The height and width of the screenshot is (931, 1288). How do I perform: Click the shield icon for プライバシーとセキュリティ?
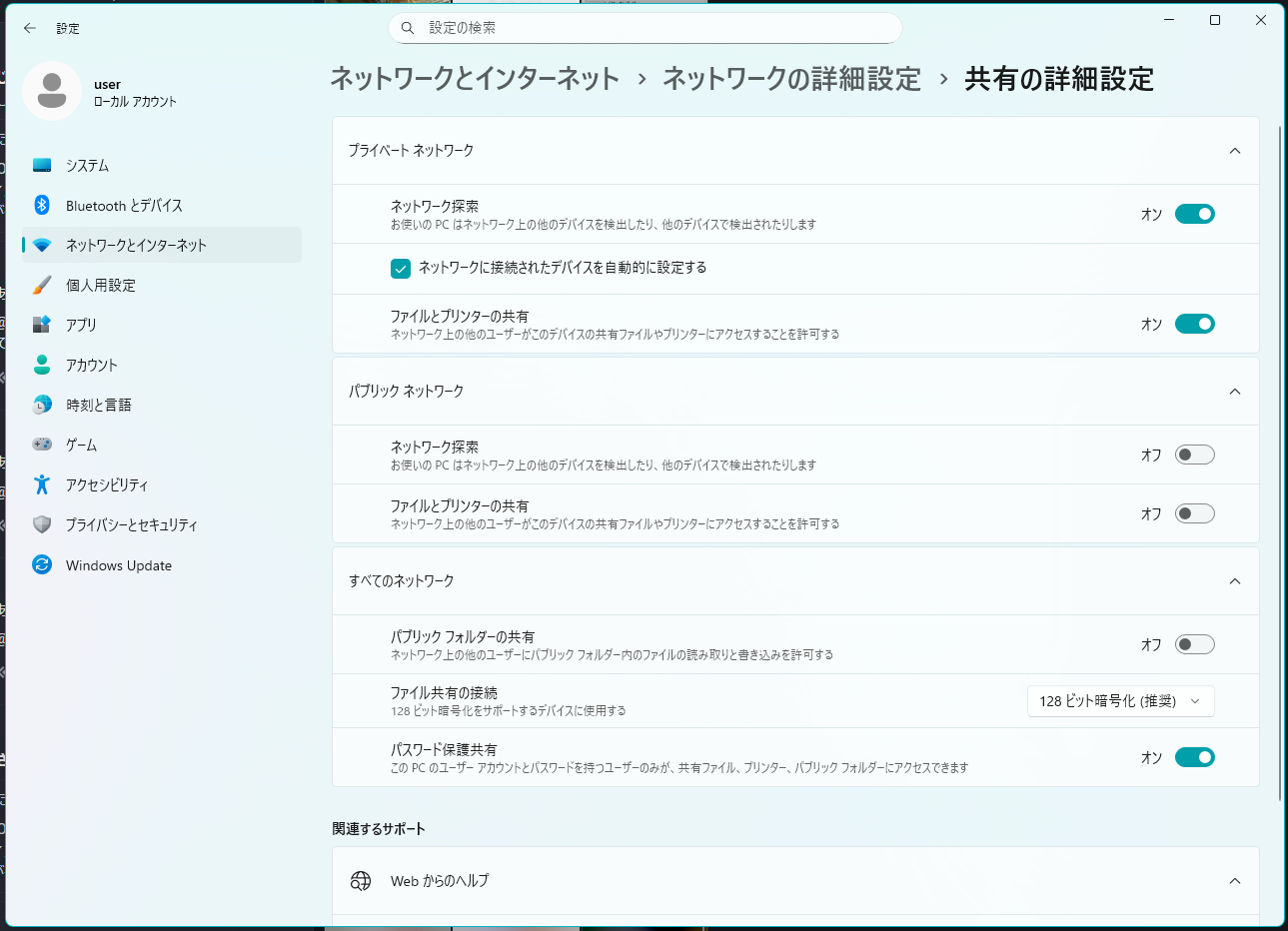coord(42,524)
